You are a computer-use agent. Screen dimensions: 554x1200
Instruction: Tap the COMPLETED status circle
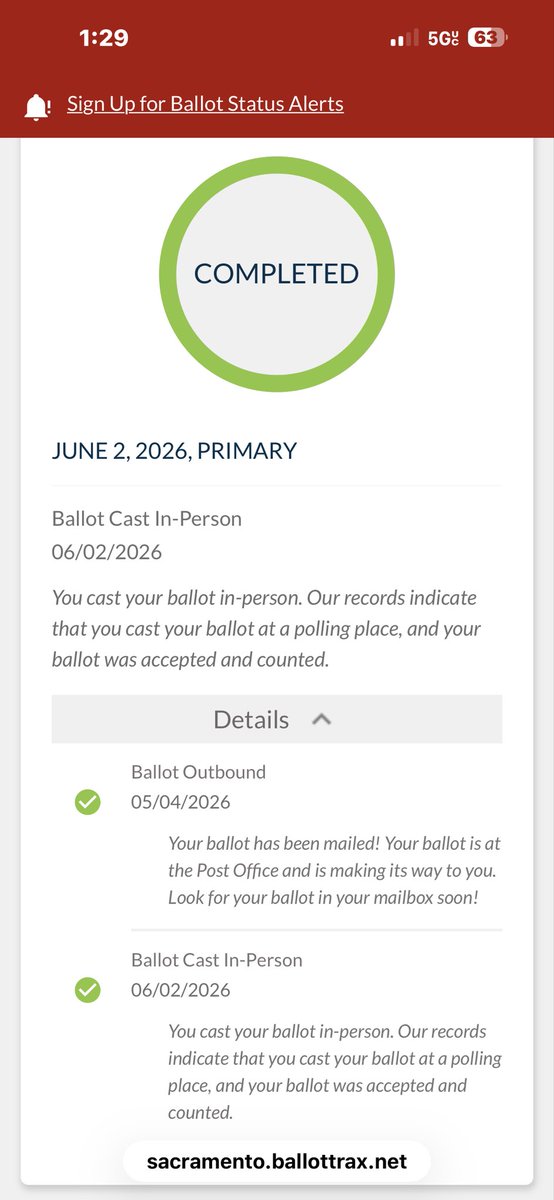(x=277, y=273)
